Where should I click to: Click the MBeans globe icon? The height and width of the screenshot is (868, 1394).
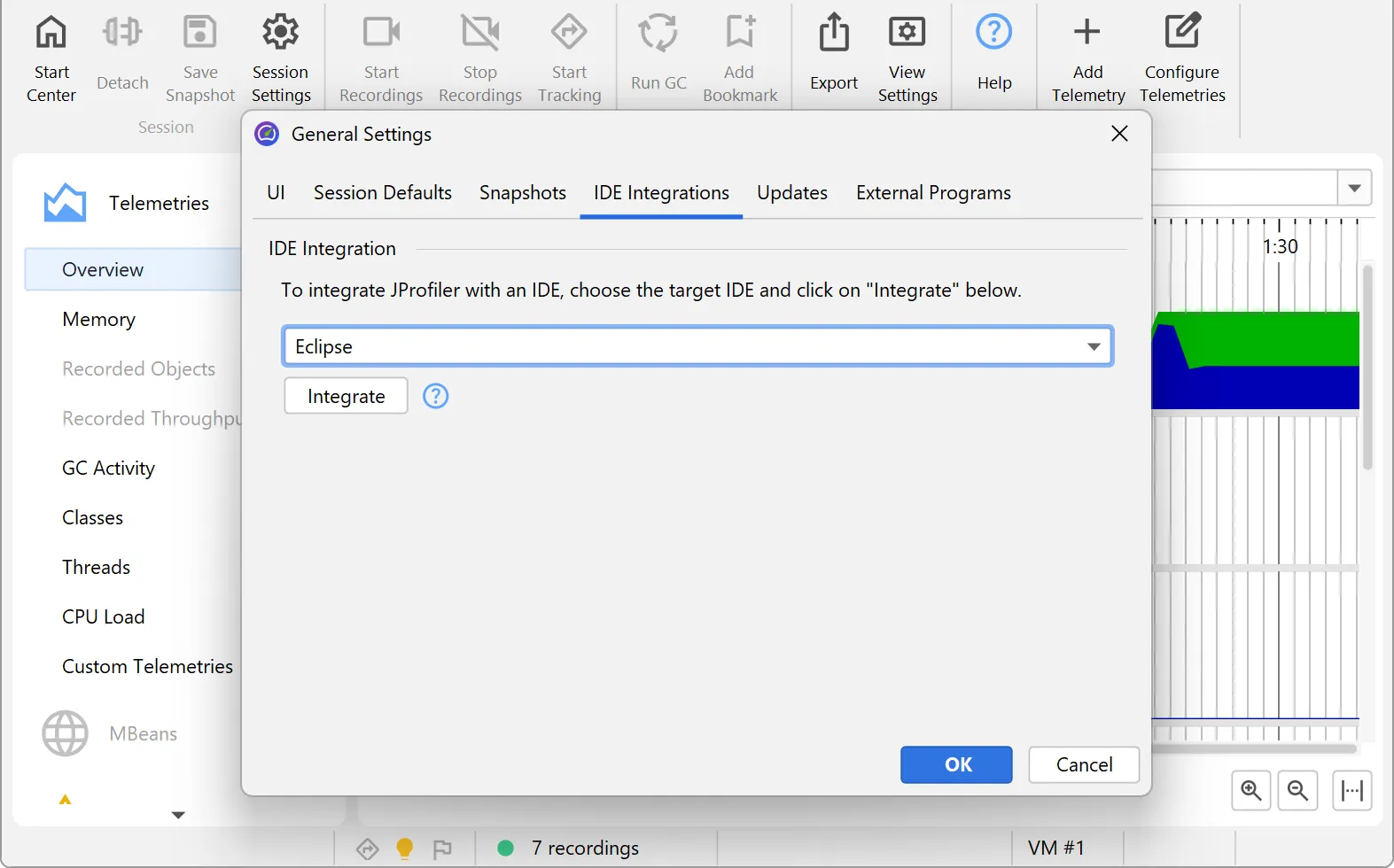(x=65, y=733)
